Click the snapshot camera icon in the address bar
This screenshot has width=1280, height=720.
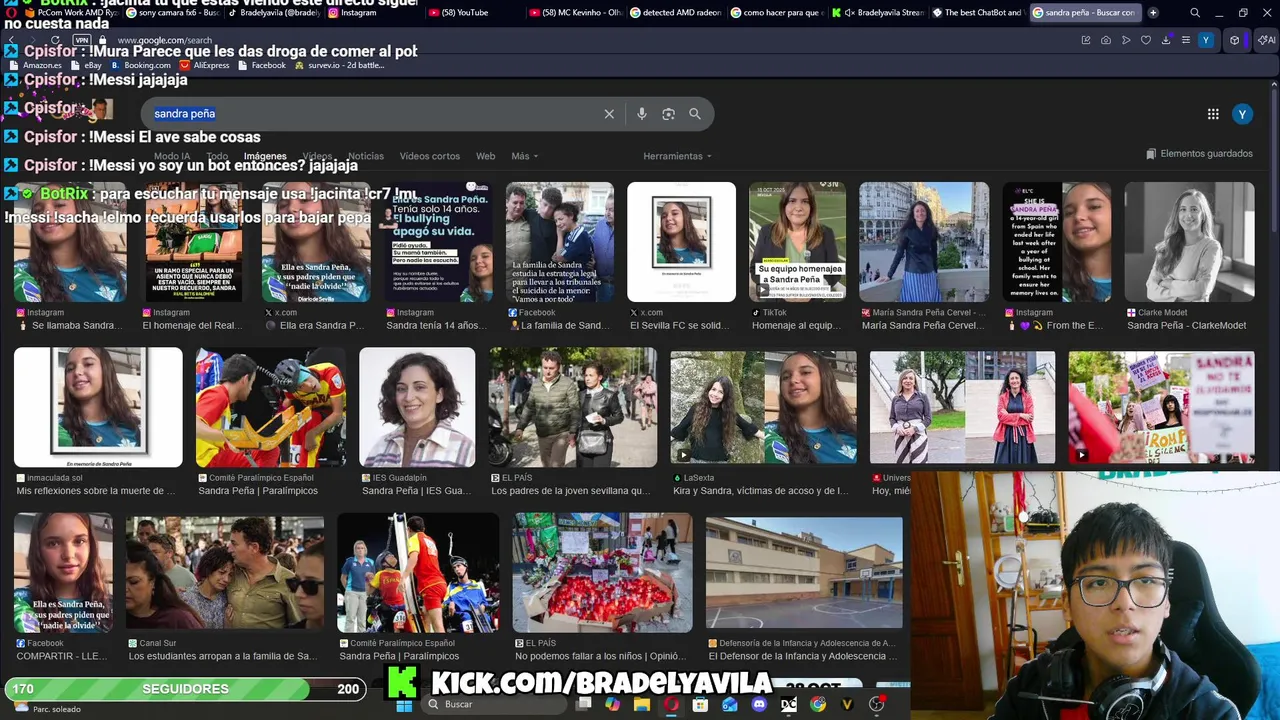pyautogui.click(x=1106, y=40)
